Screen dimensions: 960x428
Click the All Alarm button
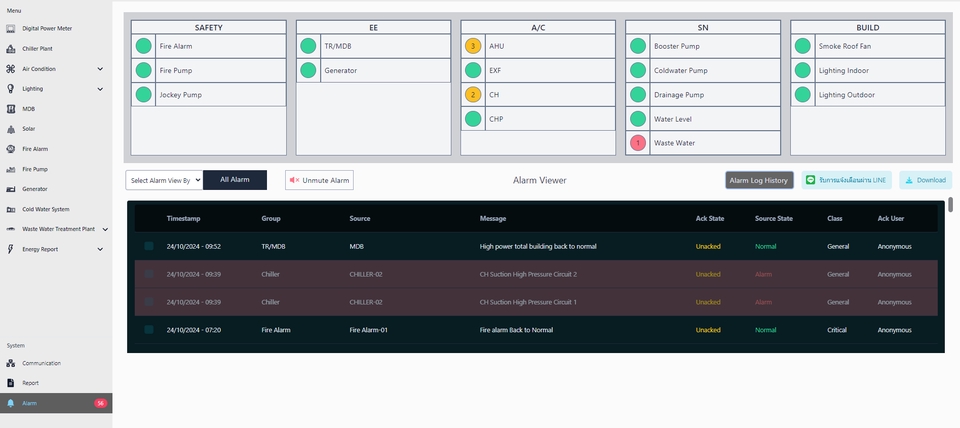tap(235, 180)
